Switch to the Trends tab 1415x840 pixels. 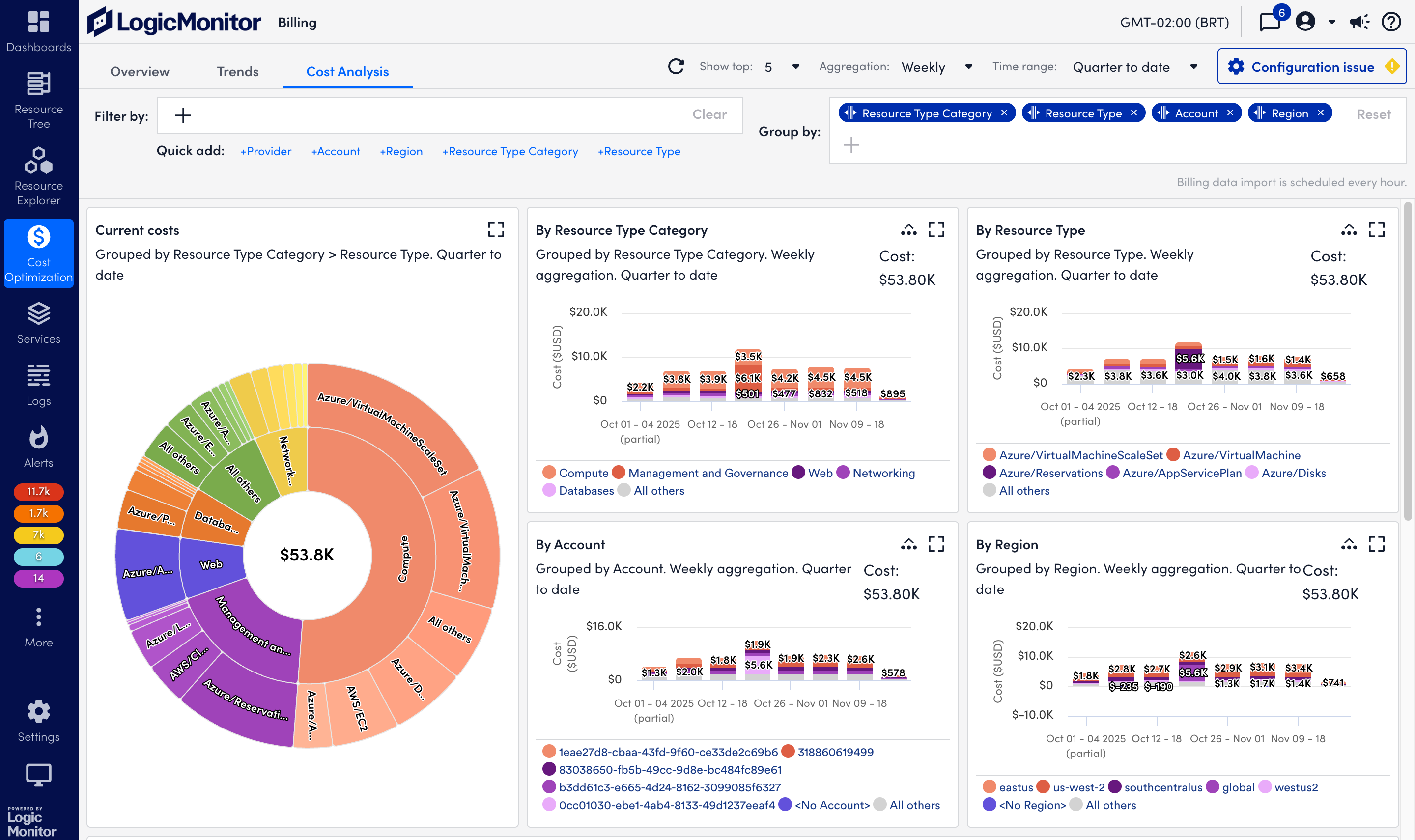pos(238,71)
